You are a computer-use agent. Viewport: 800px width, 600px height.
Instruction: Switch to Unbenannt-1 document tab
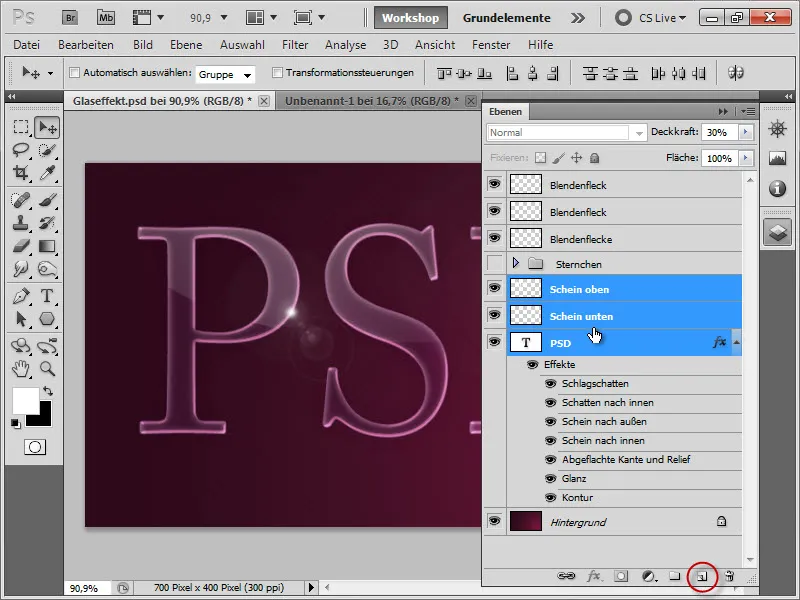[371, 101]
